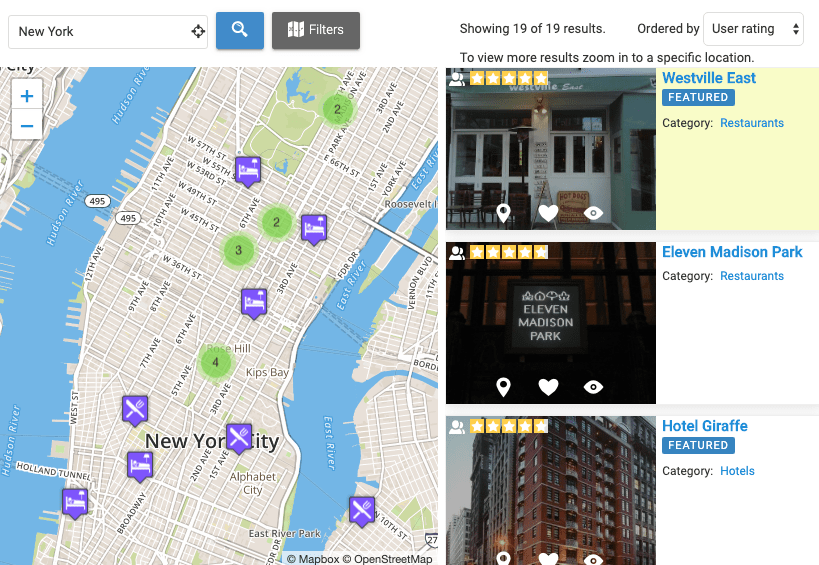Expand the map cluster showing 4

tap(215, 362)
